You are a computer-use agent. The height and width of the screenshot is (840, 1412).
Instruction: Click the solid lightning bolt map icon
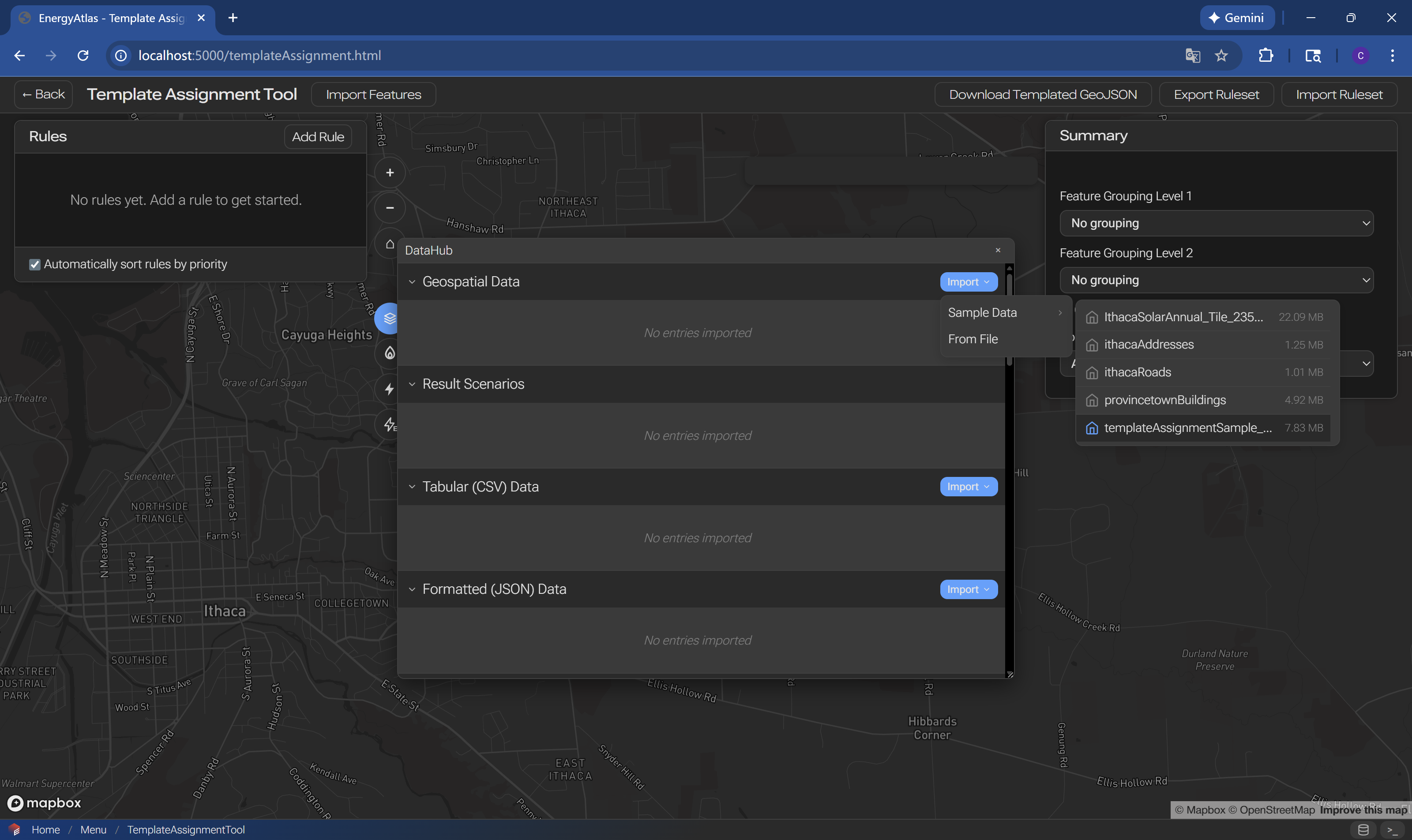[x=390, y=389]
